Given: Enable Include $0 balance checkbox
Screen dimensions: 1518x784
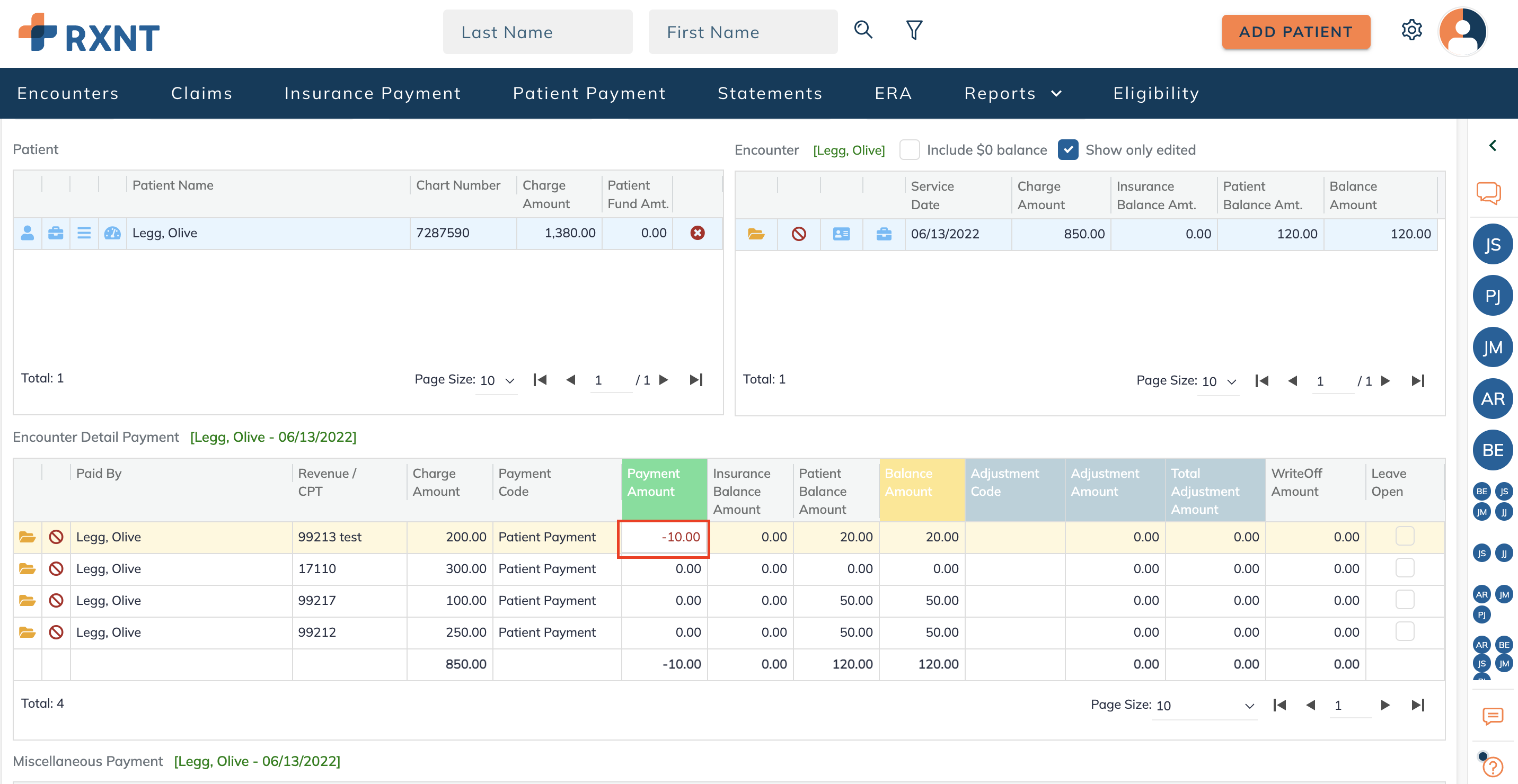Looking at the screenshot, I should [910, 150].
